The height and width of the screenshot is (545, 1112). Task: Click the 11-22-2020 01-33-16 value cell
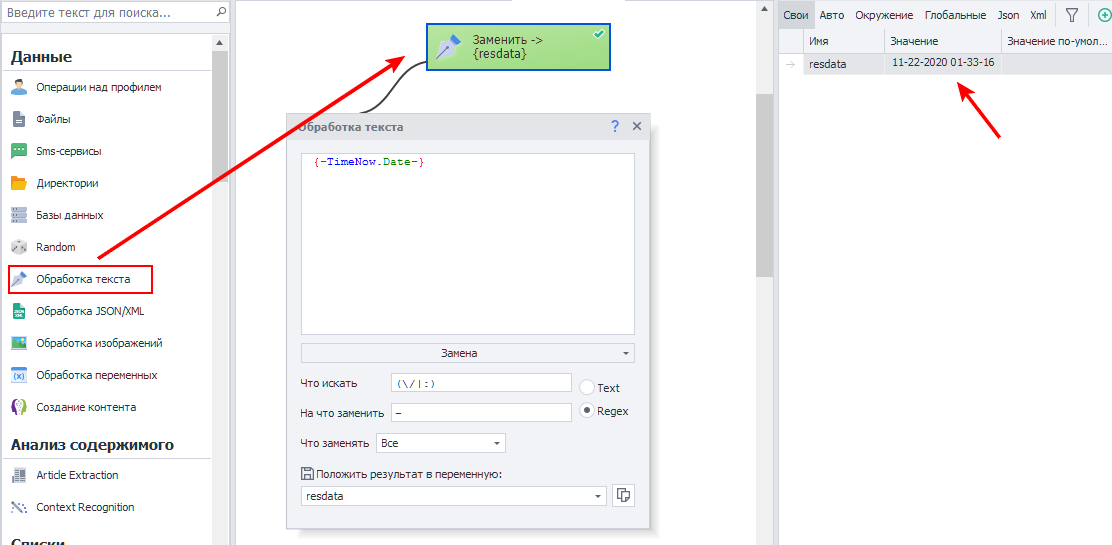coord(943,62)
